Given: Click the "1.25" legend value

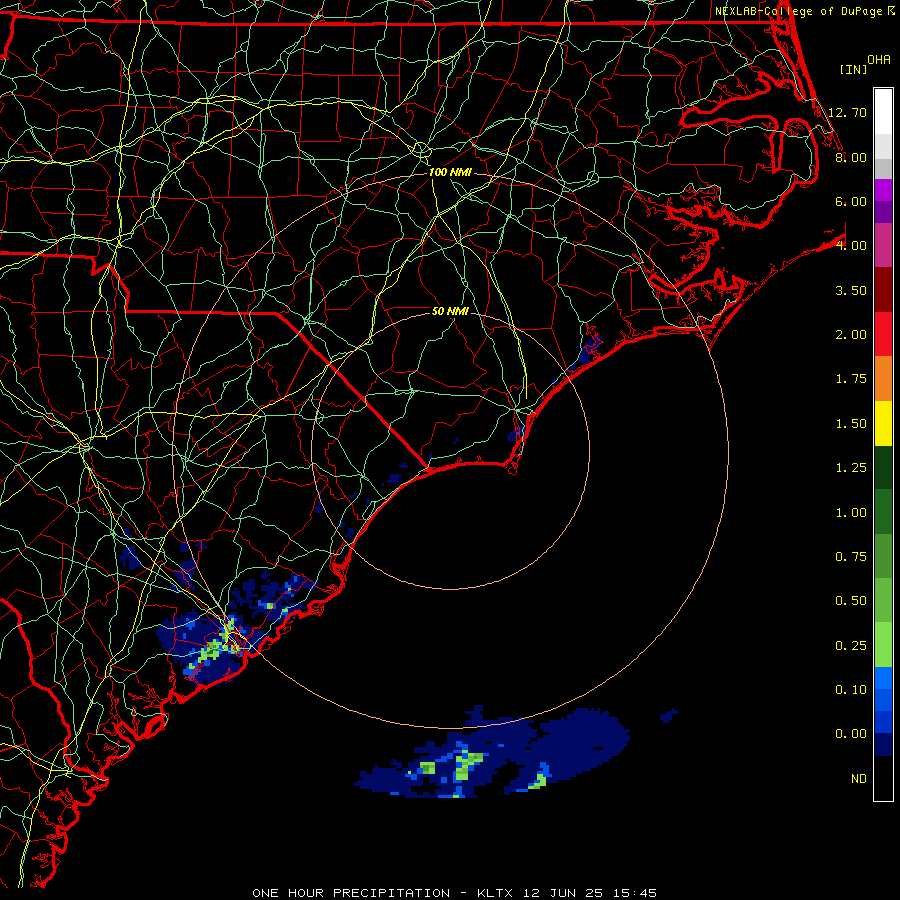Looking at the screenshot, I should [850, 468].
